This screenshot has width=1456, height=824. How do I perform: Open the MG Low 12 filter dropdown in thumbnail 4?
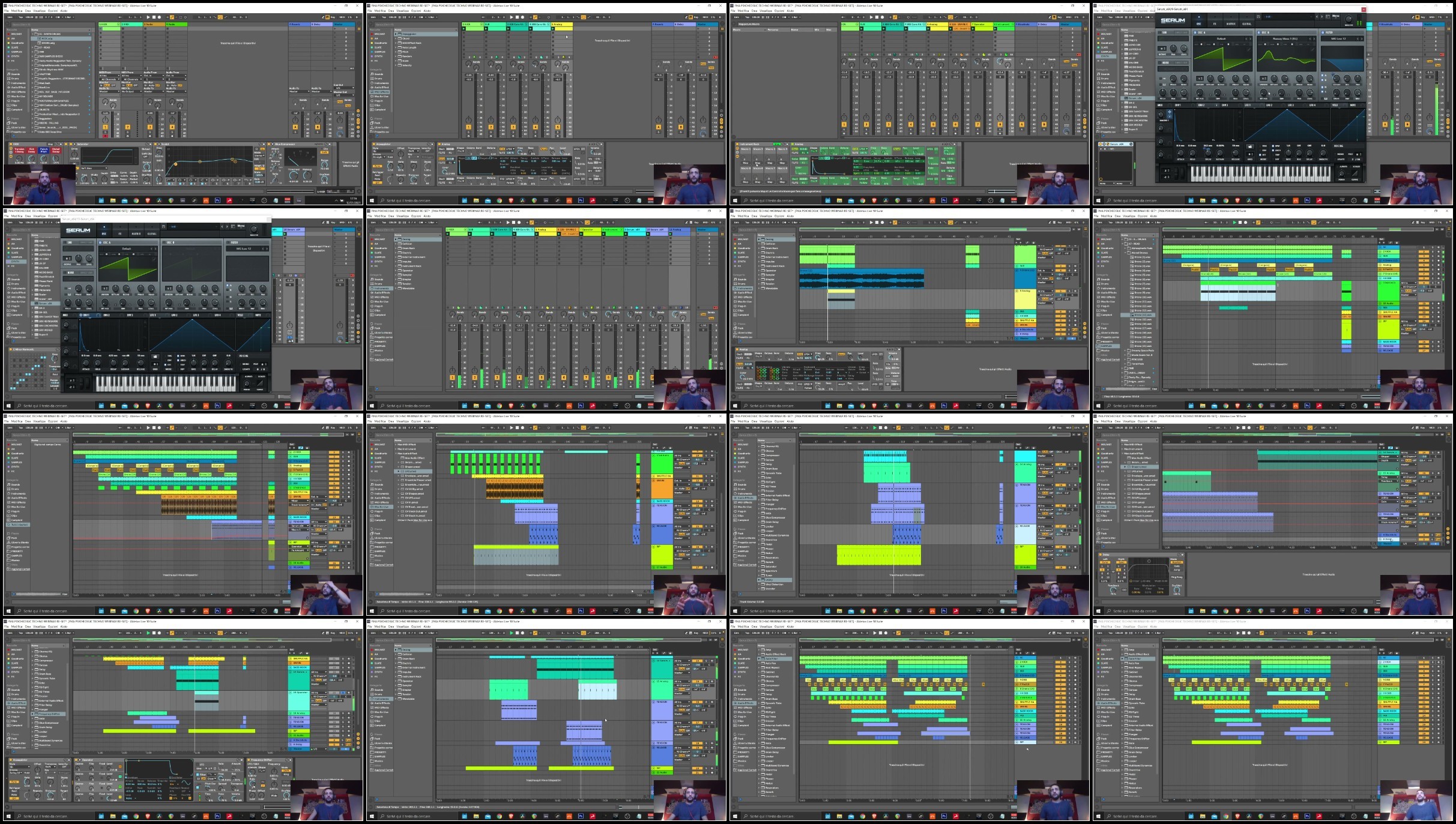coord(1338,39)
